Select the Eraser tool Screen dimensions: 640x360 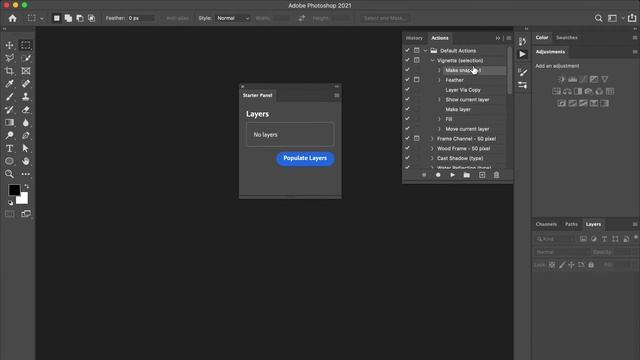(x=26, y=109)
